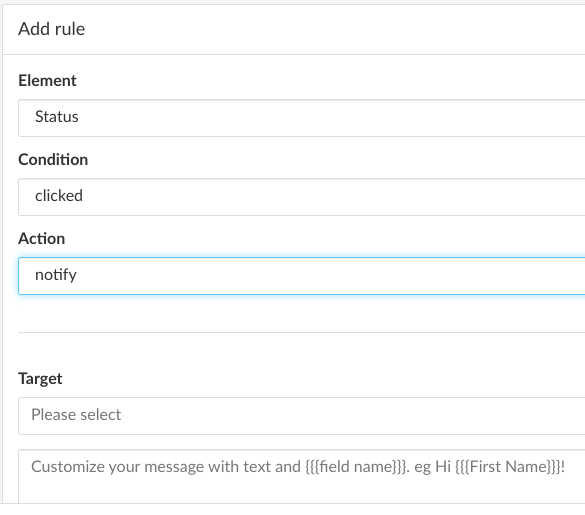The image size is (585, 515).
Task: Click the 'Add rule' dialog heading
Action: [51, 29]
